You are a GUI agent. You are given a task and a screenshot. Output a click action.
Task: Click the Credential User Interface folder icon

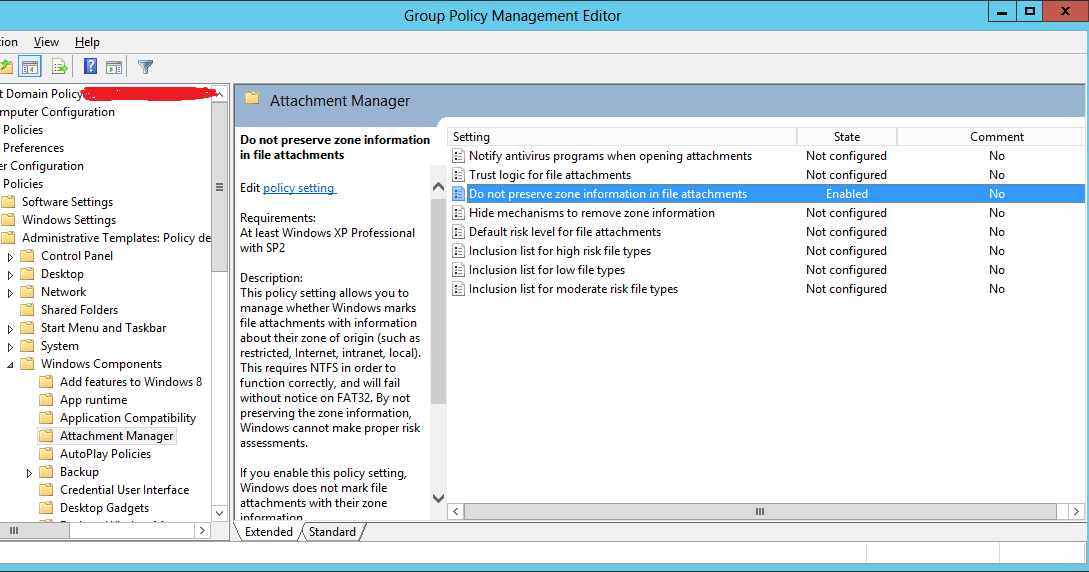click(47, 489)
